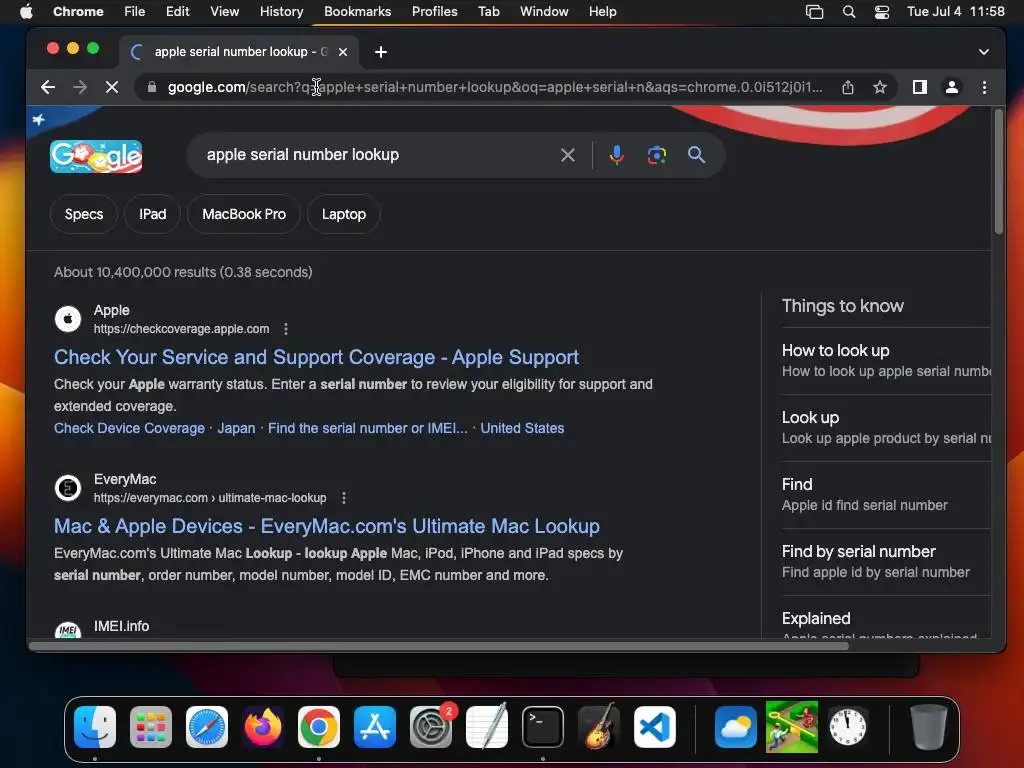Expand the Find item in Things to know
The width and height of the screenshot is (1024, 768).
[x=886, y=494]
